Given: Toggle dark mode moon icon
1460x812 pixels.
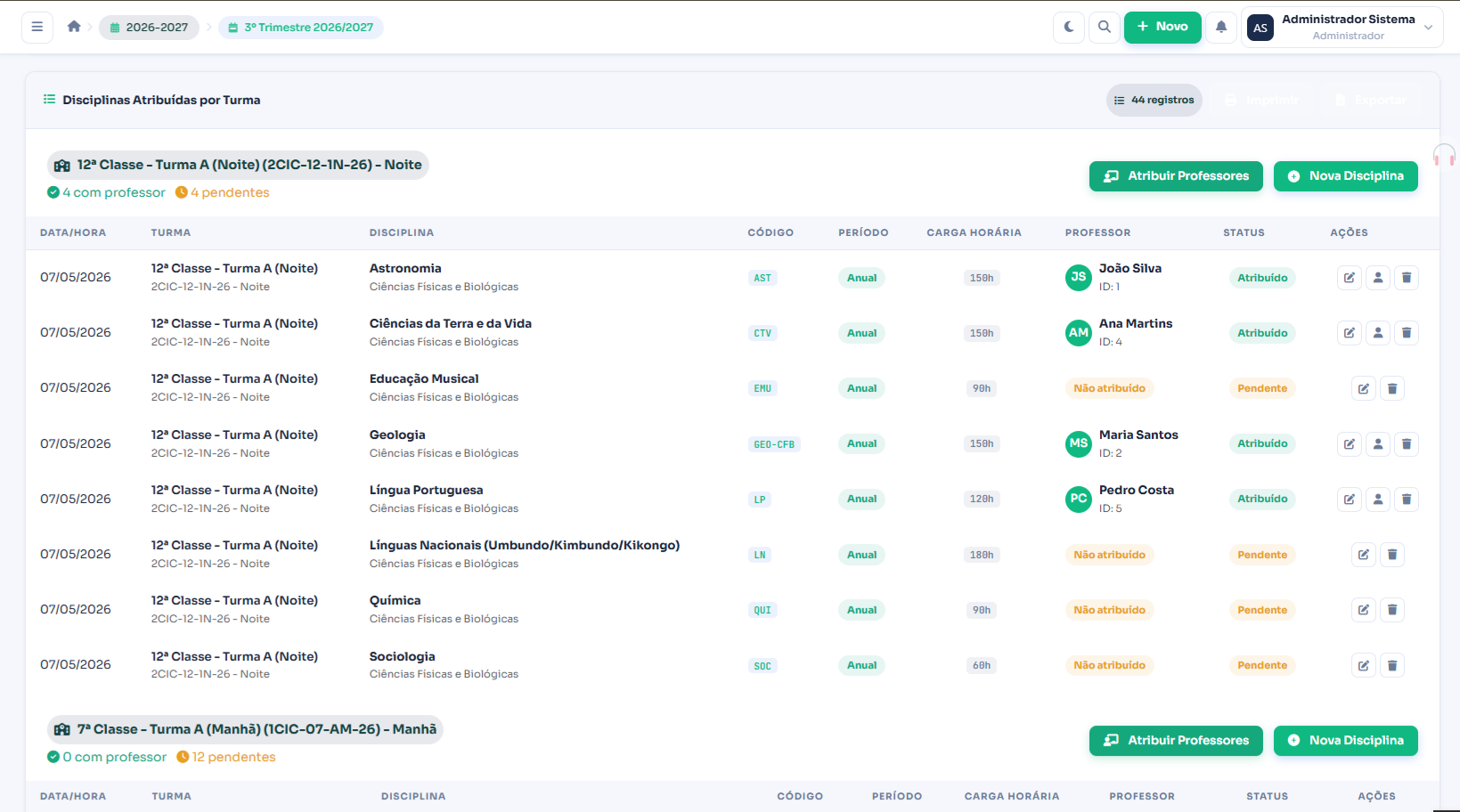Looking at the screenshot, I should (1069, 27).
